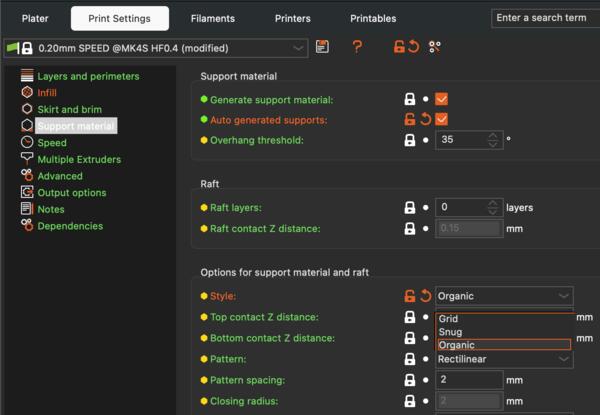Click the Overhang threshold label
Viewport: 600px width, 415px height.
257,140
